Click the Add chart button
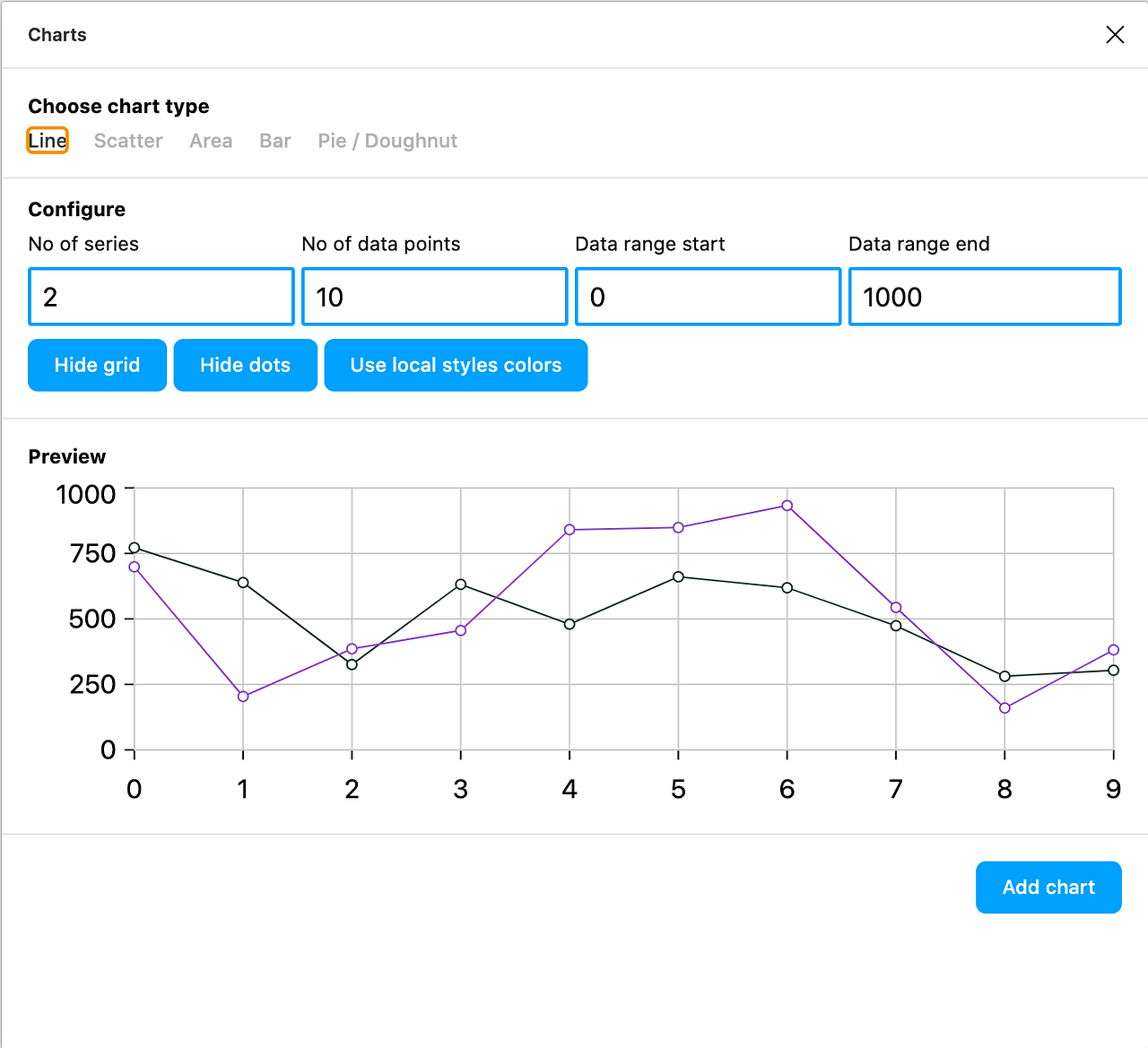This screenshot has height=1048, width=1148. point(1048,887)
